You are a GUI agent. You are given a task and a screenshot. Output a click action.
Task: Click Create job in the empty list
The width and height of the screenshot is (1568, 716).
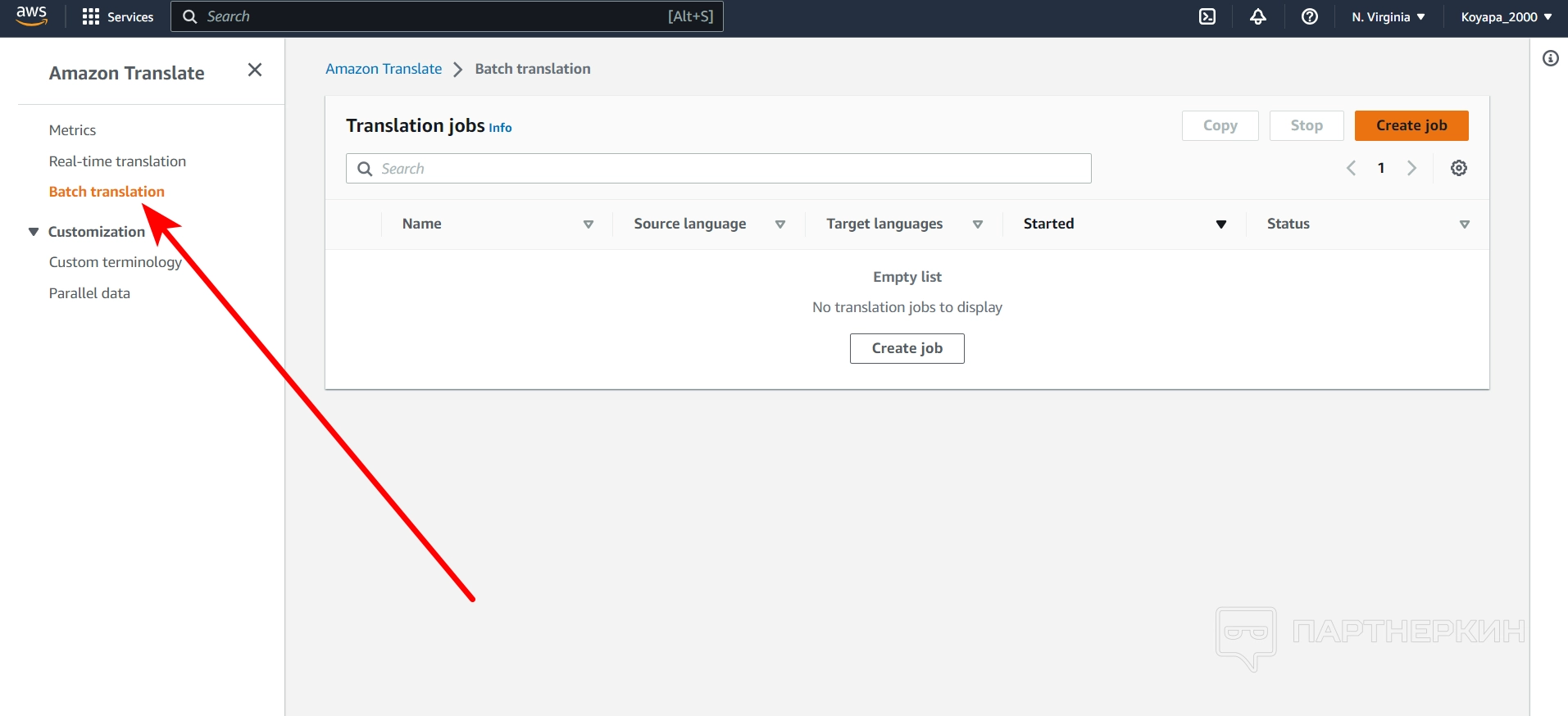(907, 348)
